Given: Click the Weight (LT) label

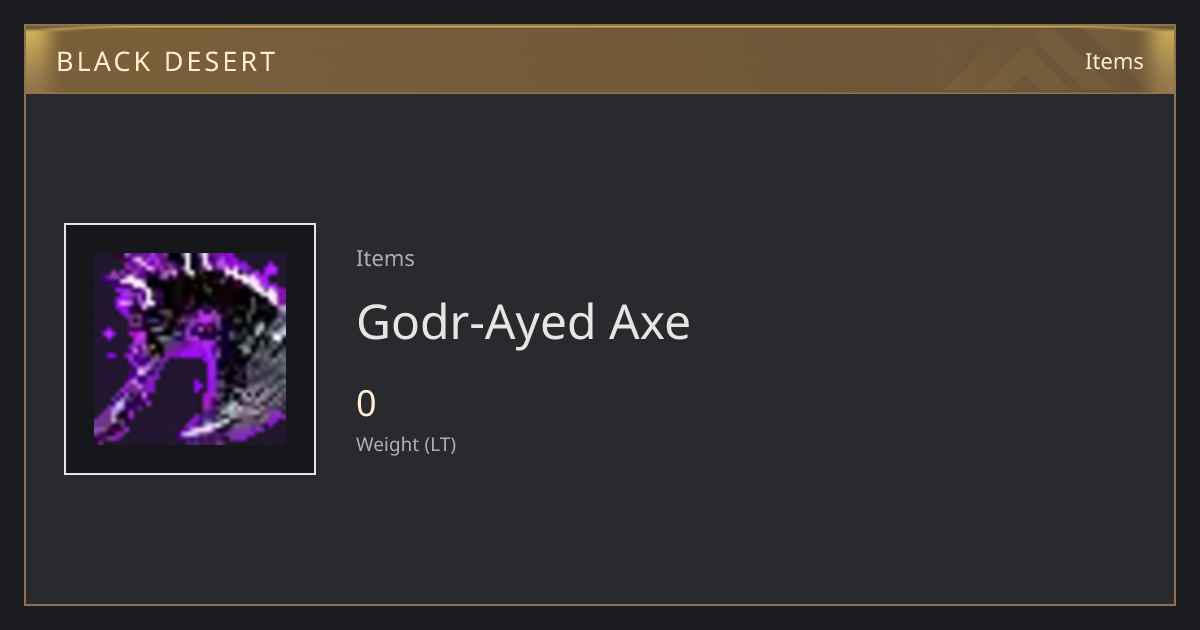Looking at the screenshot, I should point(406,444).
